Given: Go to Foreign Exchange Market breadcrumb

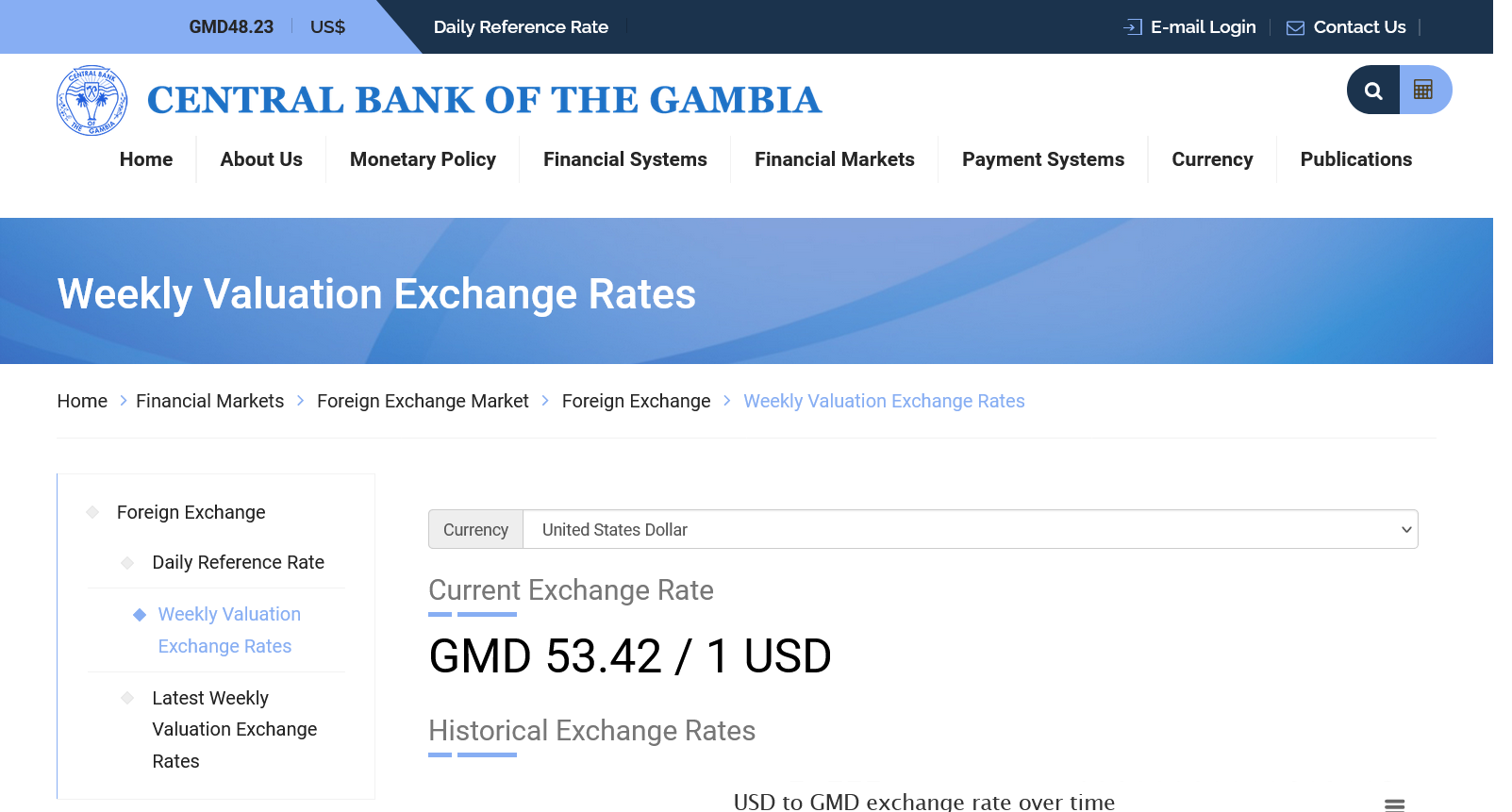Looking at the screenshot, I should pos(423,402).
